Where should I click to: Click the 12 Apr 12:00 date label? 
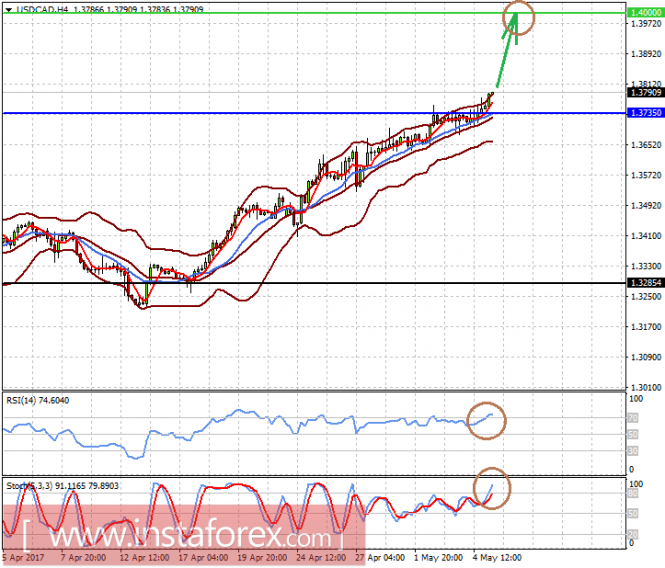(144, 557)
